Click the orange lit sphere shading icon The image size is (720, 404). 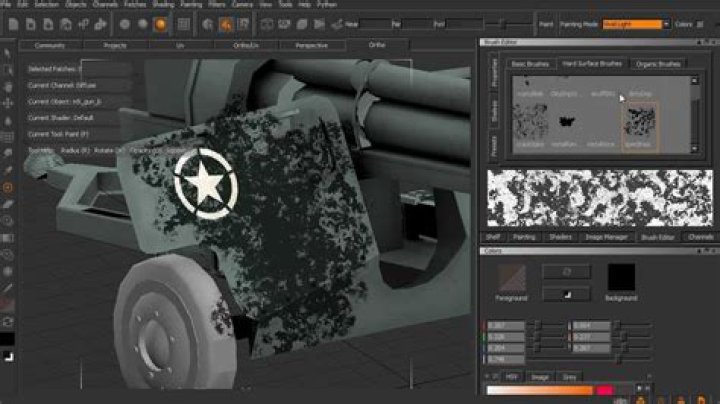pos(161,24)
